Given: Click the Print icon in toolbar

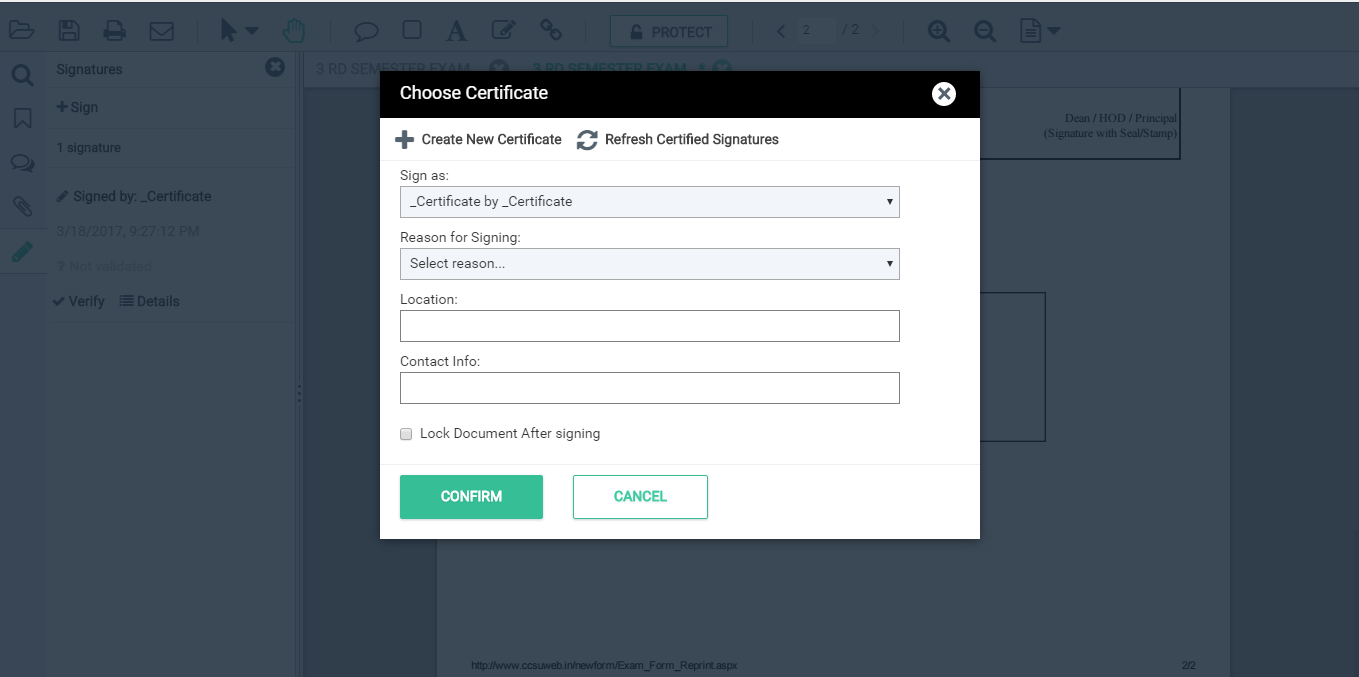Looking at the screenshot, I should 115,31.
